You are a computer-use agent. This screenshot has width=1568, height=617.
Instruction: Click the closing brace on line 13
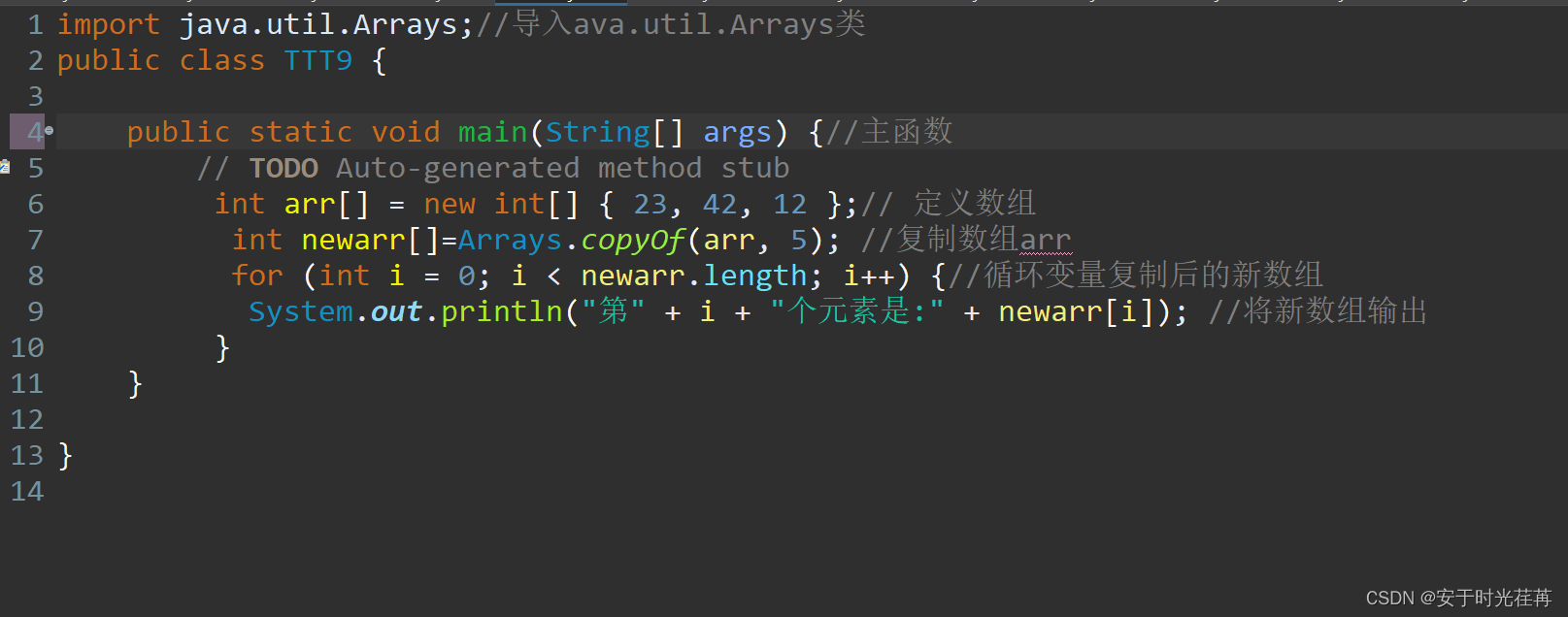(x=65, y=455)
